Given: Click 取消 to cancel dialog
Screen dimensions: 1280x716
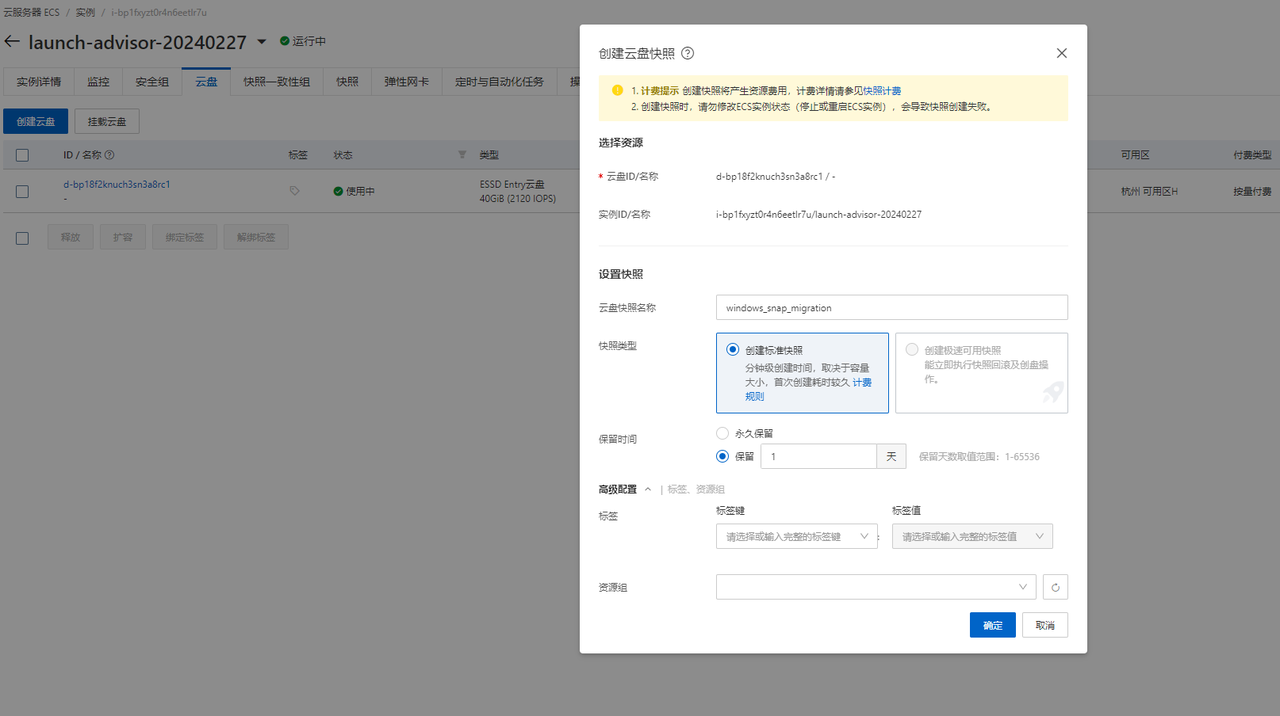Looking at the screenshot, I should pos(1045,625).
